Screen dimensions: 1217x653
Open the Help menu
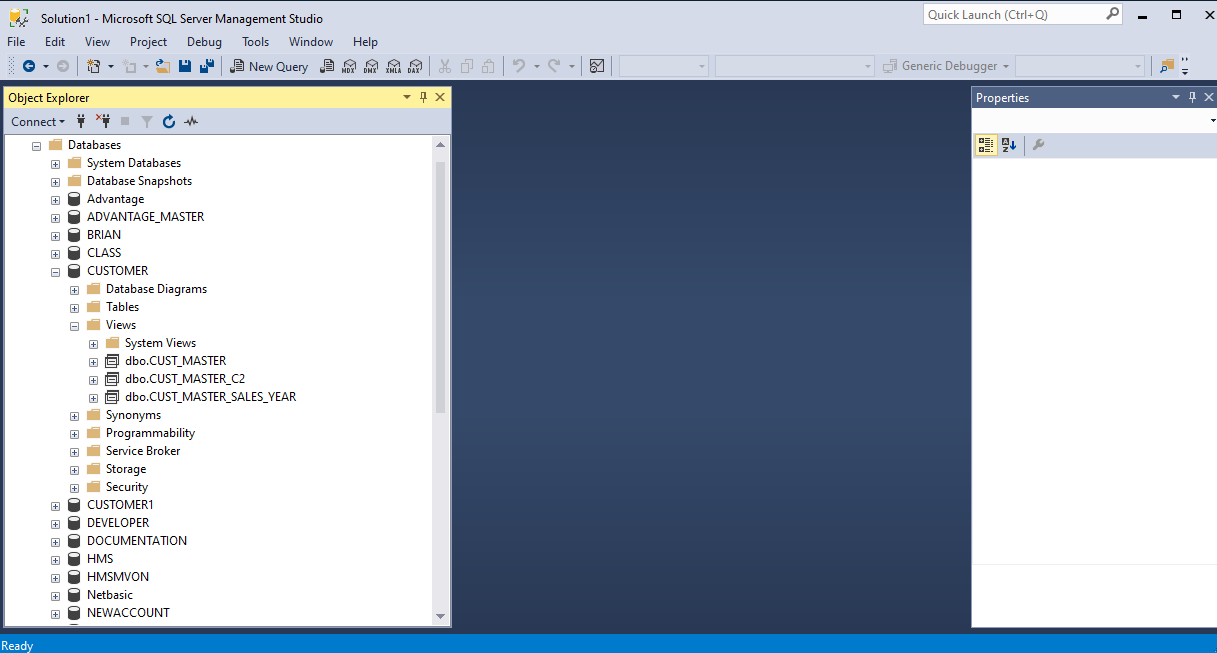366,42
